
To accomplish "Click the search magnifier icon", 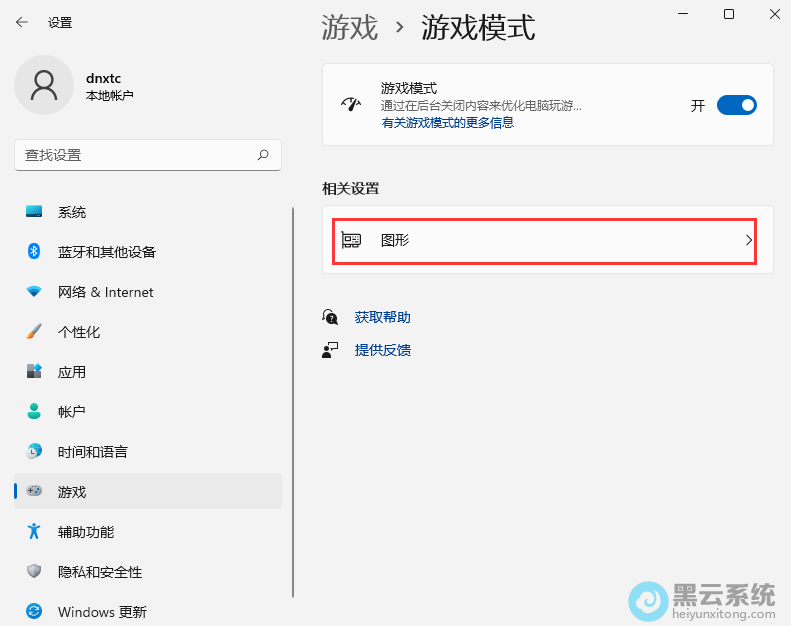I will (263, 155).
